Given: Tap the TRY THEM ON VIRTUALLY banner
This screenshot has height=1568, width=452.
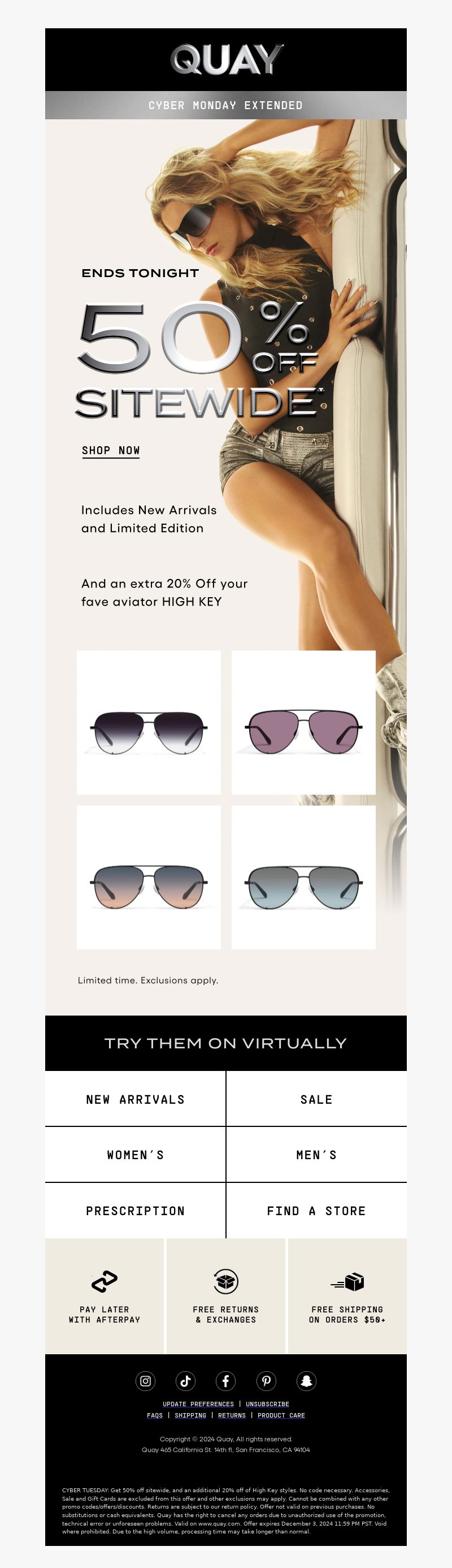Looking at the screenshot, I should 225,1043.
